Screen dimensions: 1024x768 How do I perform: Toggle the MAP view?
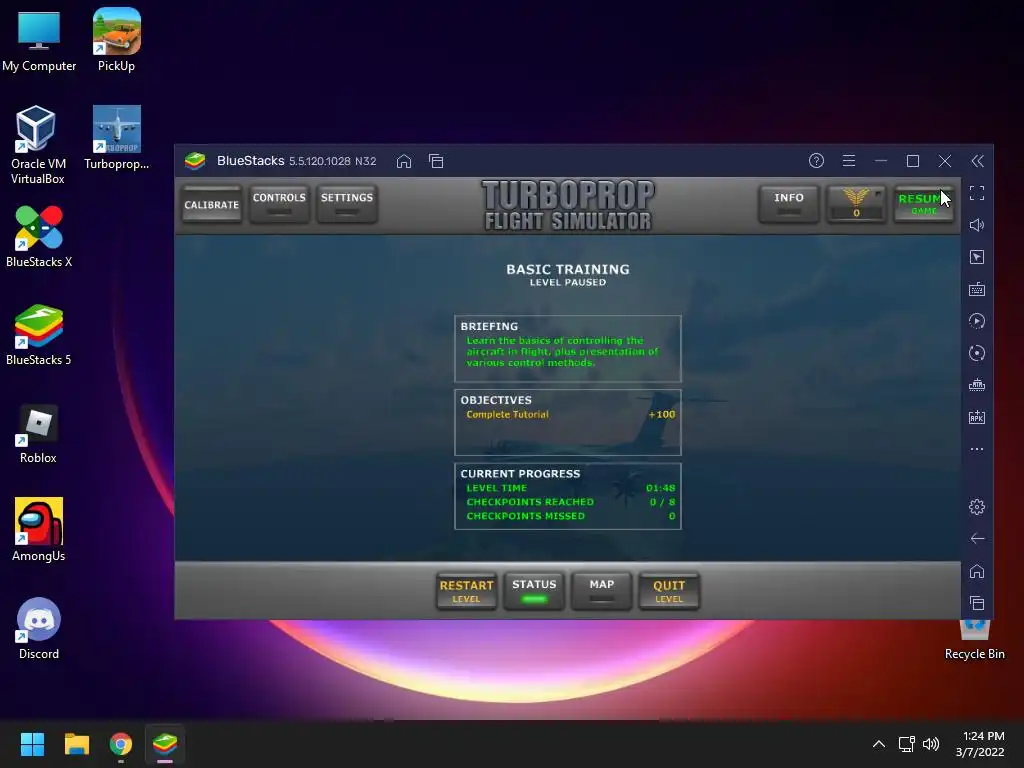click(x=601, y=591)
